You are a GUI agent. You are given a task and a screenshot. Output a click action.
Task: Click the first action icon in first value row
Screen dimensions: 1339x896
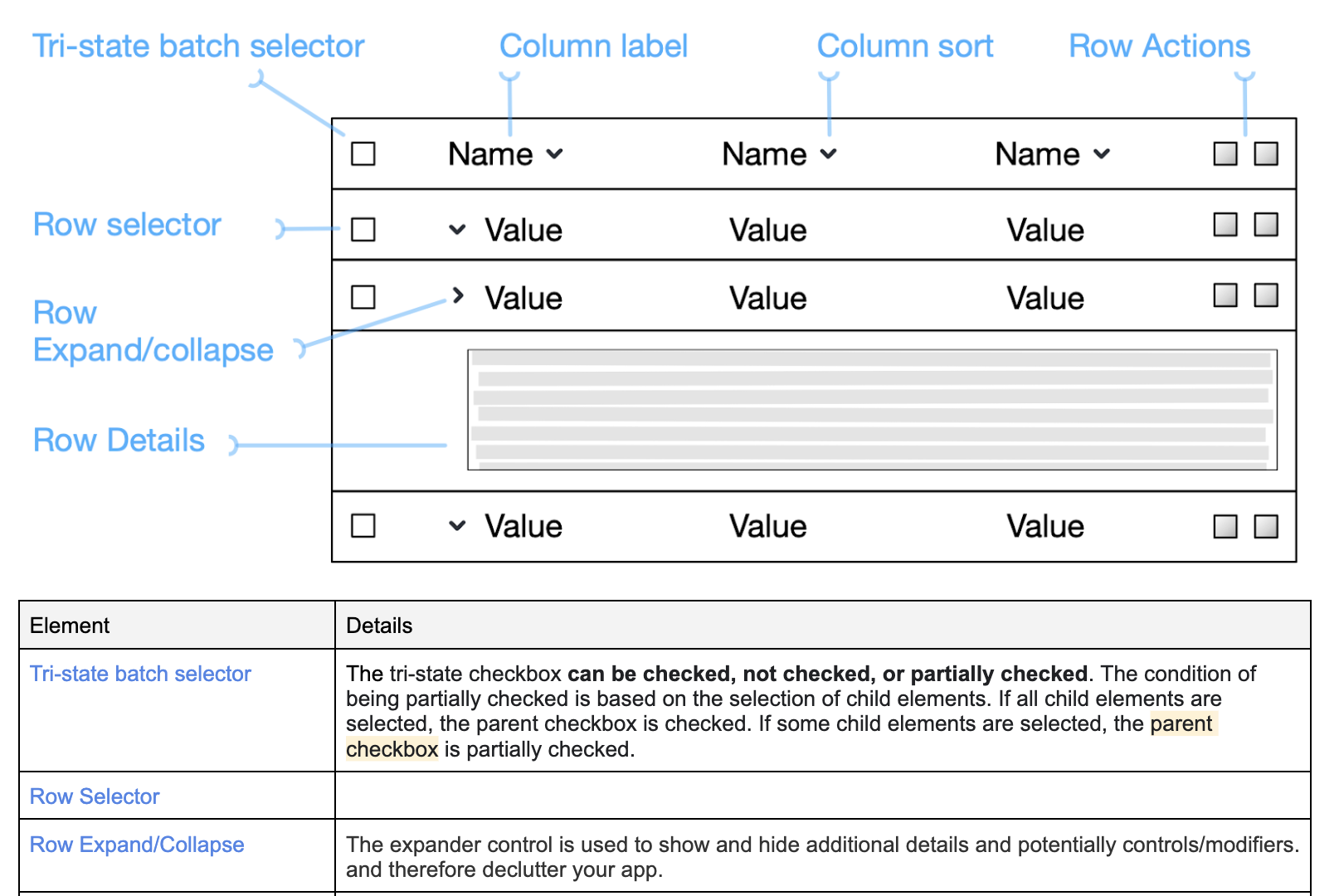(1225, 225)
